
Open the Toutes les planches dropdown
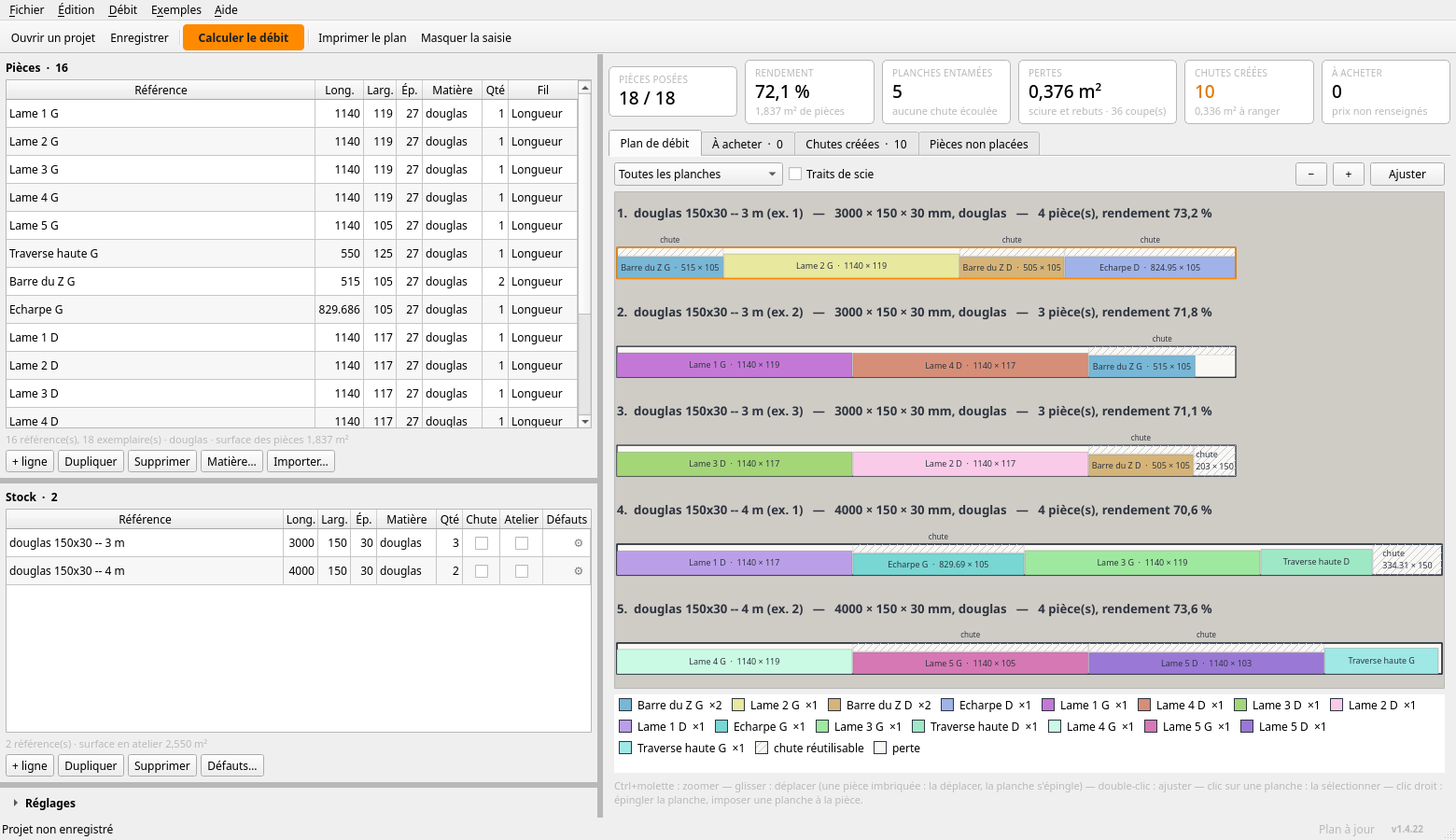(698, 174)
